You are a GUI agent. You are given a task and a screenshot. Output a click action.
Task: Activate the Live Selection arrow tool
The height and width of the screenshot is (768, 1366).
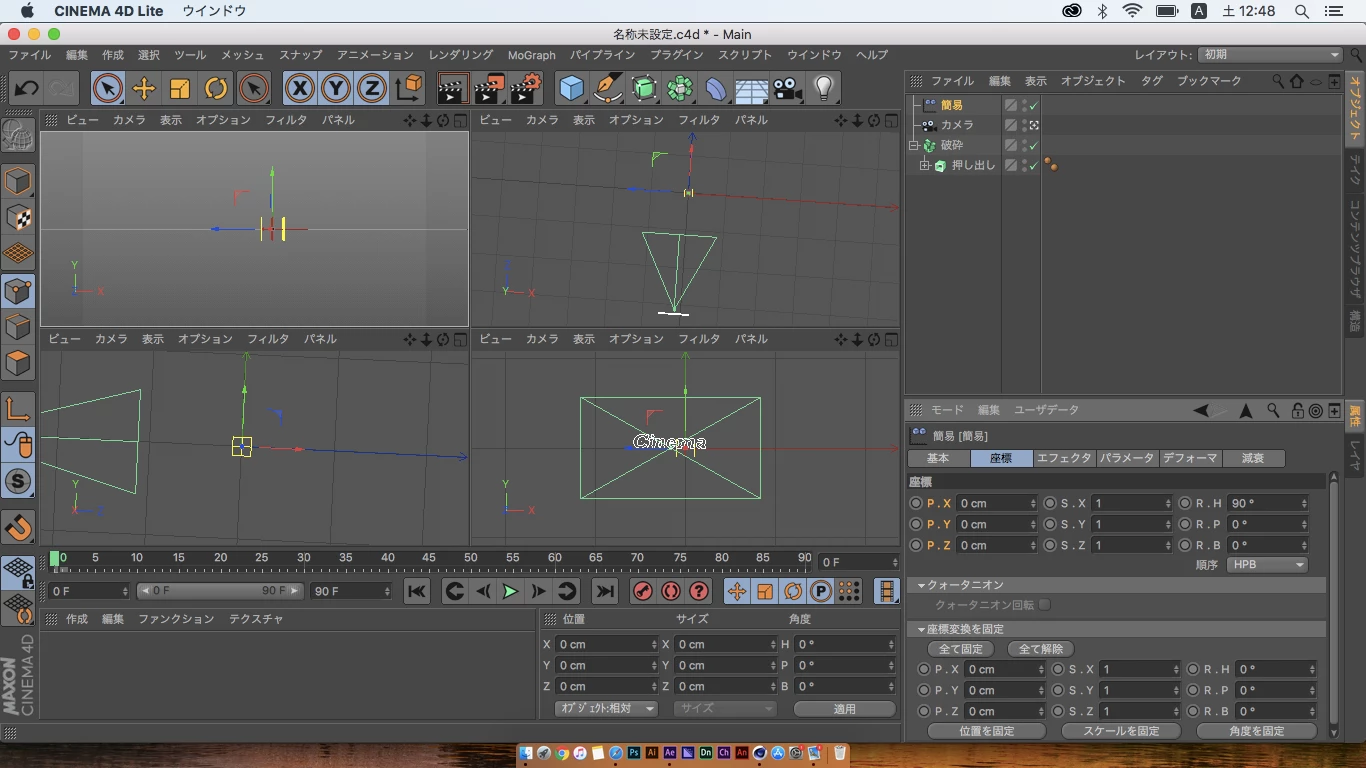point(108,88)
